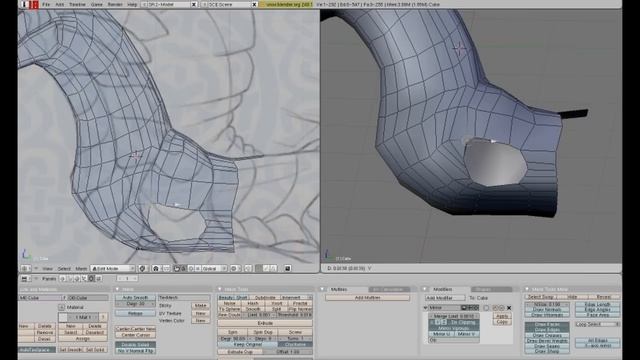This screenshot has height=360, width=640.
Task: Toggle Keep Original for spin
Action: (x=248, y=344)
